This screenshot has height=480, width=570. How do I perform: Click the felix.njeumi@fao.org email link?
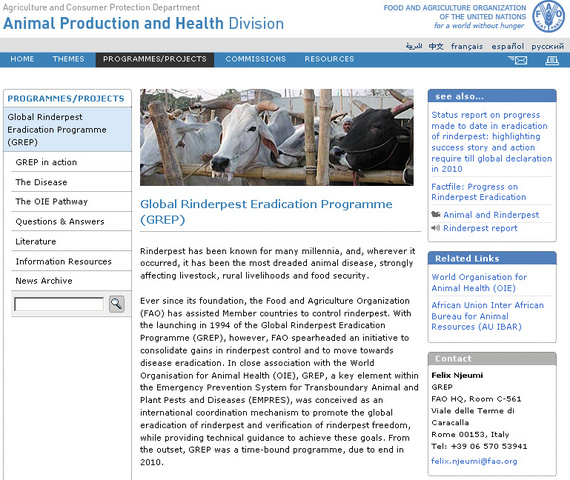pyautogui.click(x=474, y=461)
